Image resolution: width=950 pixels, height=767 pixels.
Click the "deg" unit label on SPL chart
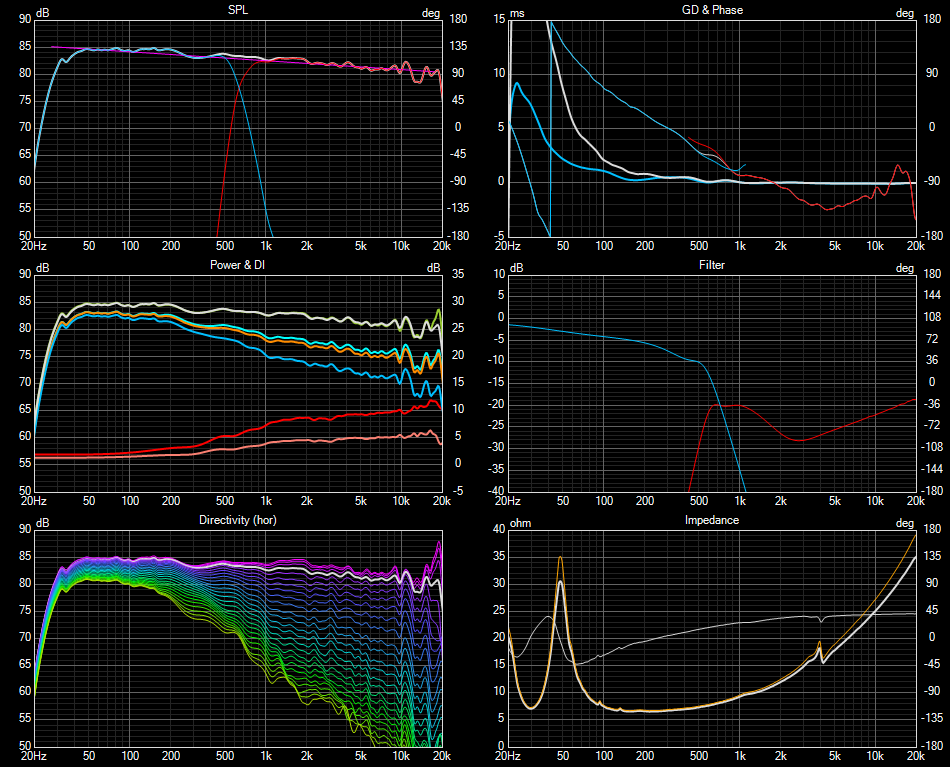(x=431, y=13)
